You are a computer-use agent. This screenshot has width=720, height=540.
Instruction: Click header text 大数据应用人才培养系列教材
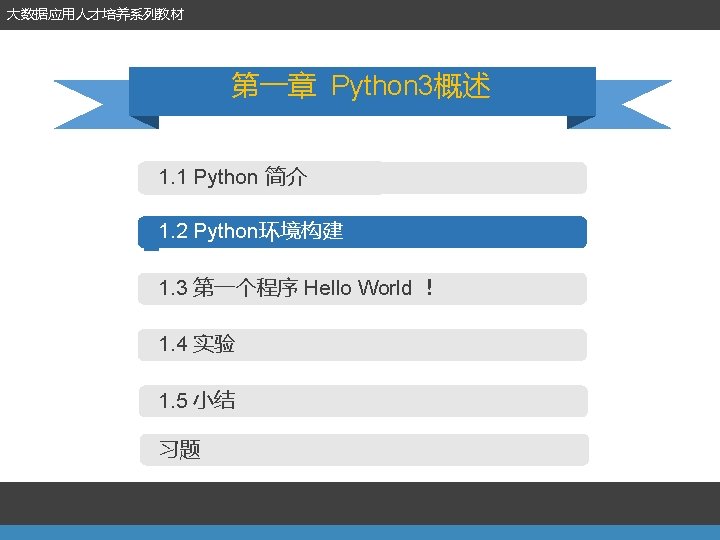pos(95,14)
